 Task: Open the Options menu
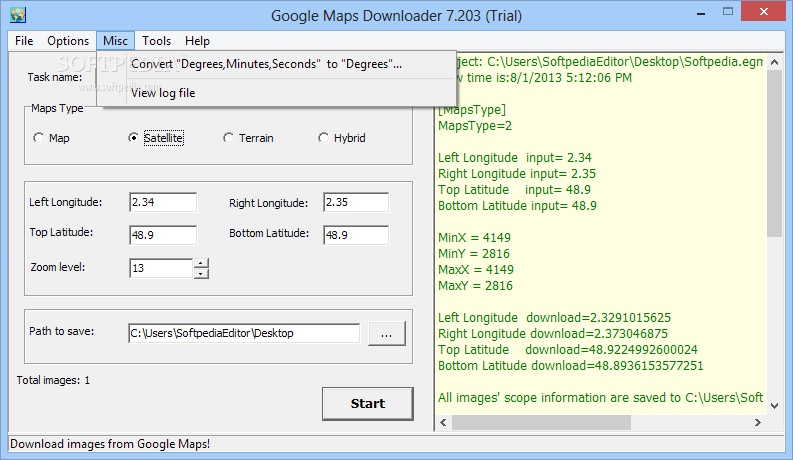tap(68, 41)
